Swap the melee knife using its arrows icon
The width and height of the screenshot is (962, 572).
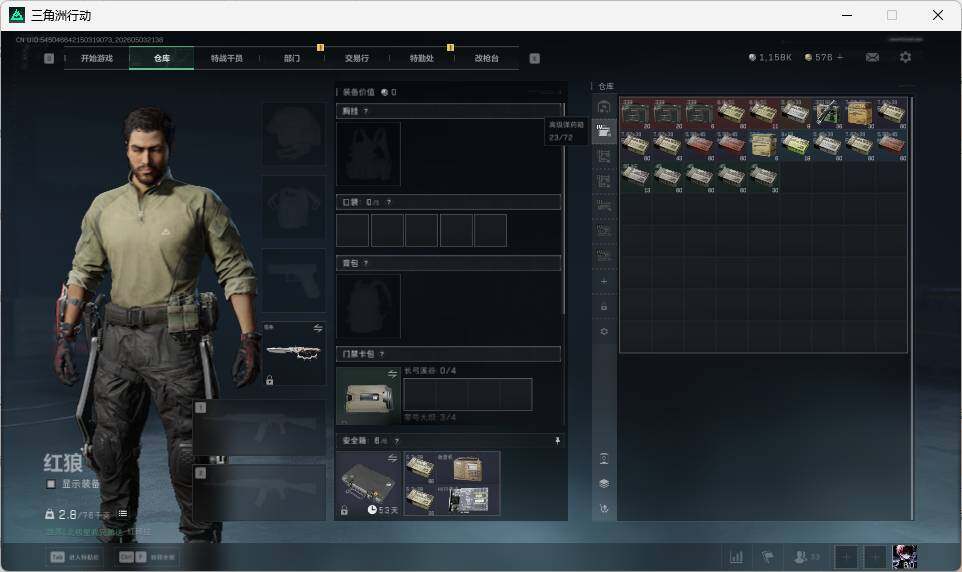click(318, 328)
